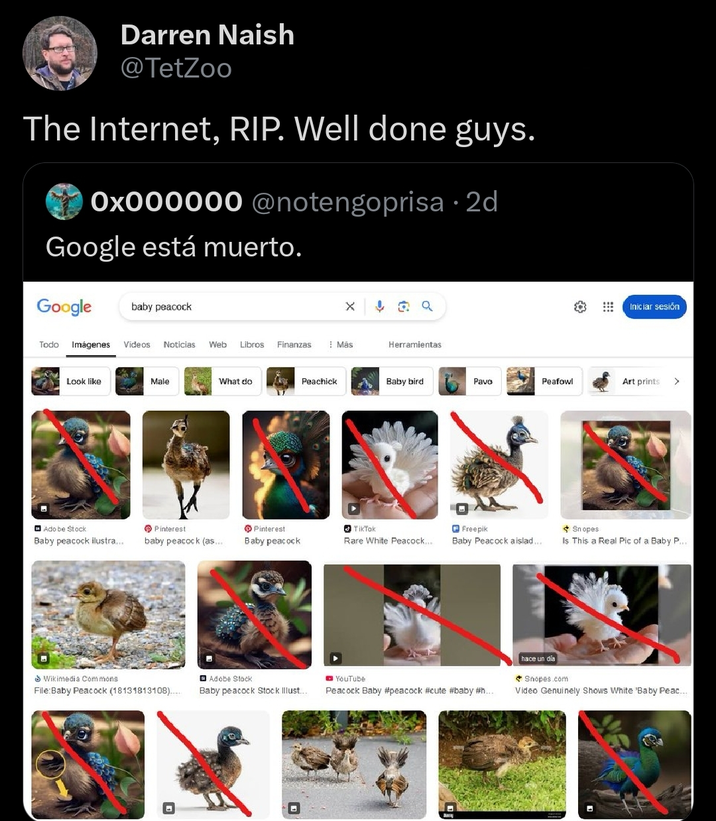Screen dimensions: 716x821
Task: Open the @notengoprisa handle link
Action: click(x=346, y=201)
